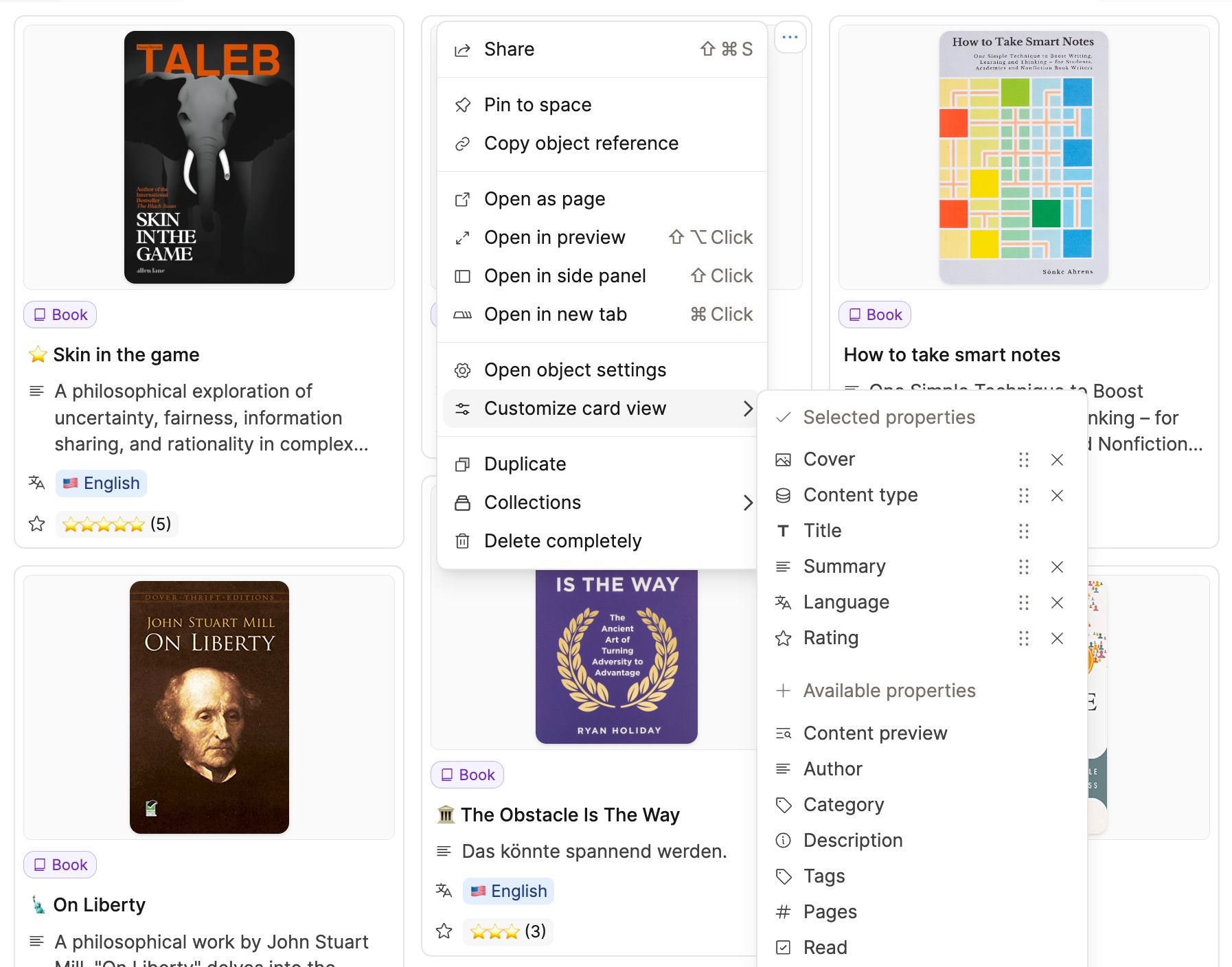The image size is (1232, 967).
Task: Click the drag handle beside Title
Action: tap(1024, 531)
